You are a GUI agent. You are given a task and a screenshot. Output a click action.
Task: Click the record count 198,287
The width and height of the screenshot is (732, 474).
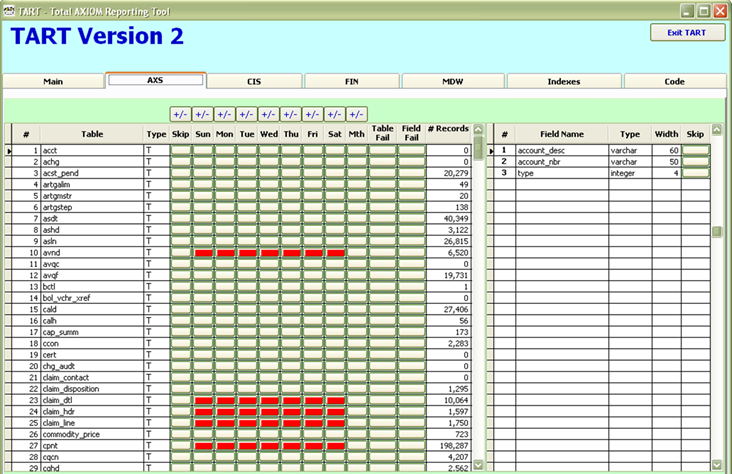click(x=454, y=446)
